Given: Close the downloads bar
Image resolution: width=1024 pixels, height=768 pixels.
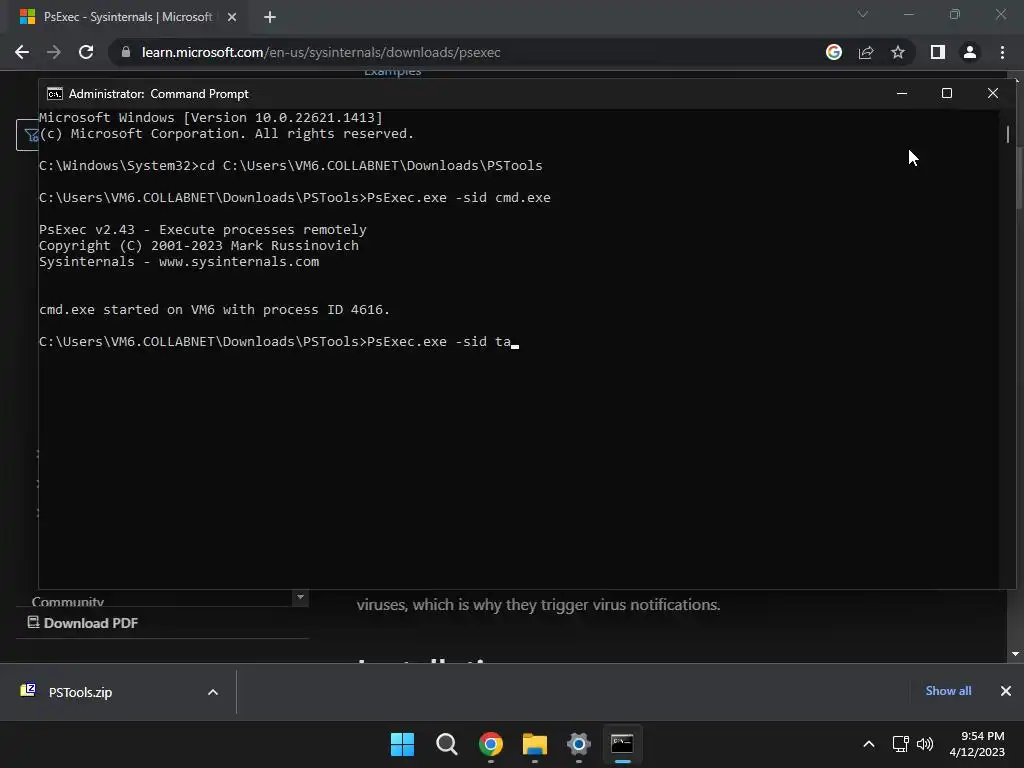Looking at the screenshot, I should 1006,691.
